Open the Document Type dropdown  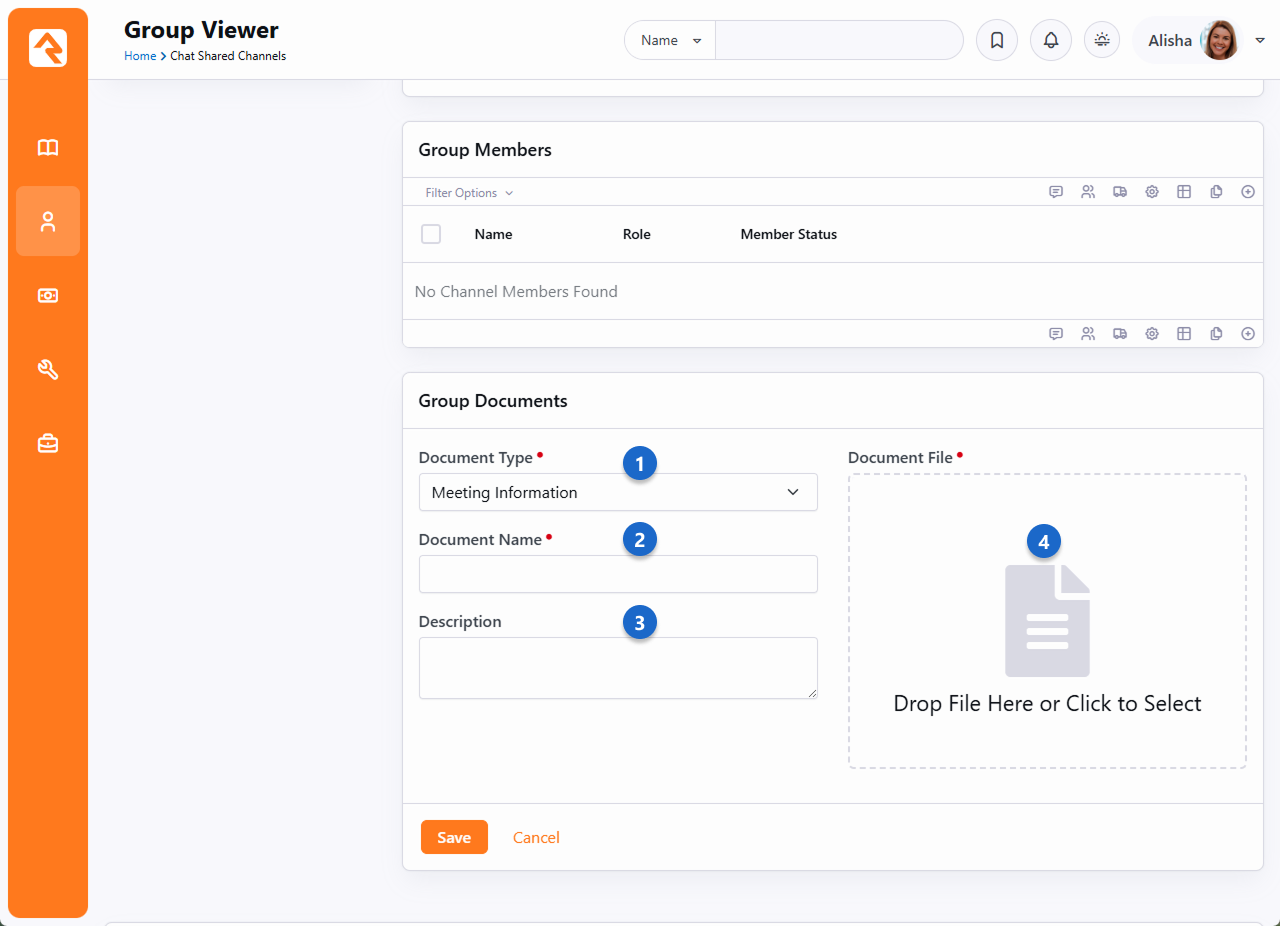[x=618, y=492]
